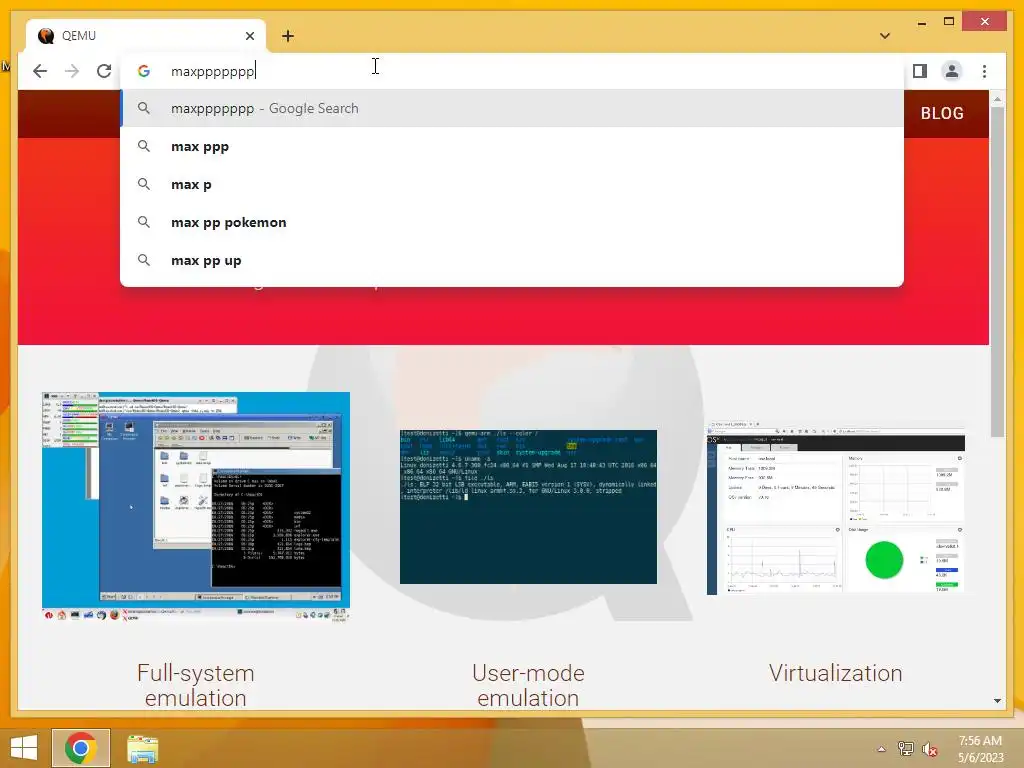The width and height of the screenshot is (1024, 768).
Task: Open the Windows Start button
Action: [24, 748]
